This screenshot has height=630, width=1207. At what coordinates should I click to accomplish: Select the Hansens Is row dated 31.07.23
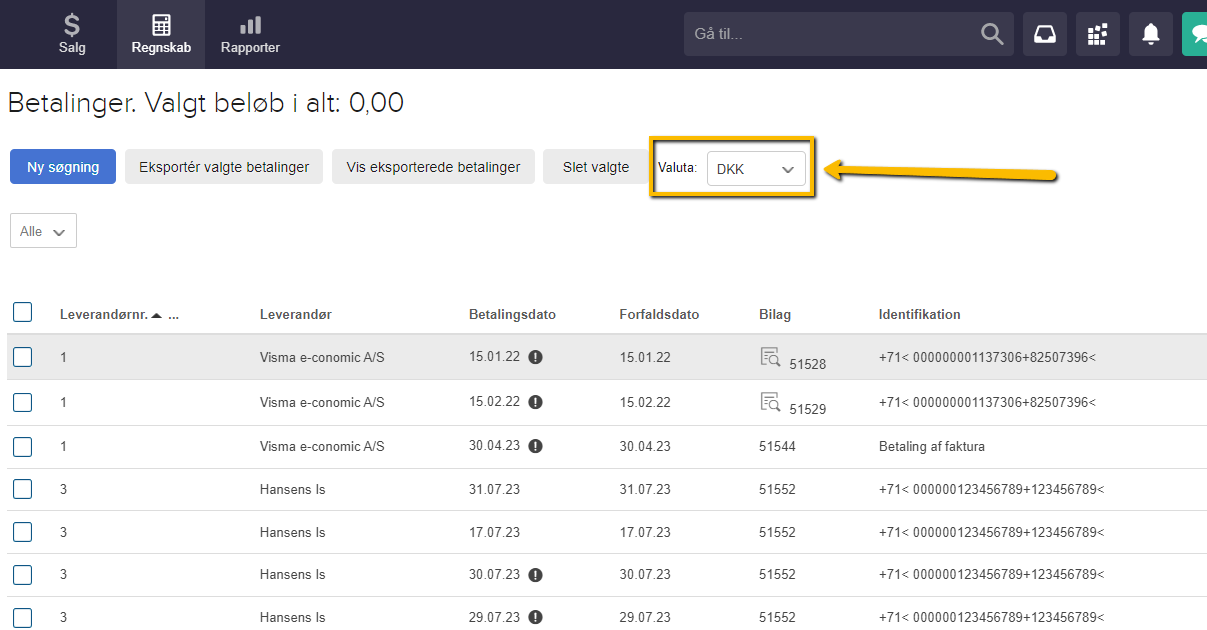pyautogui.click(x=23, y=489)
